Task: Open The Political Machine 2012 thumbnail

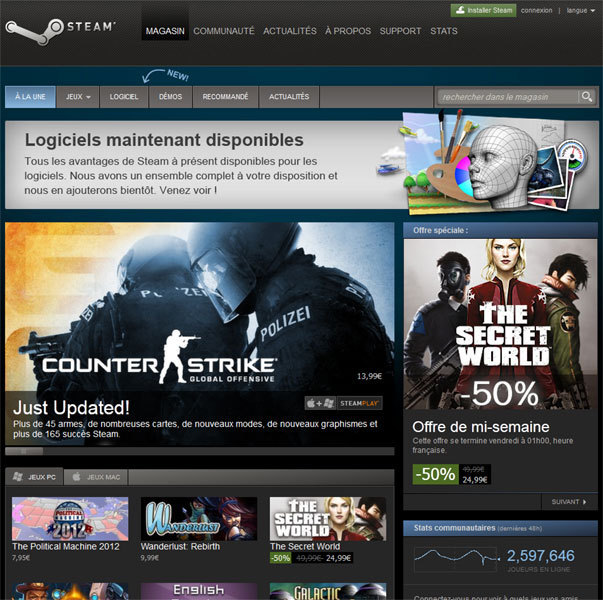Action: tap(70, 518)
